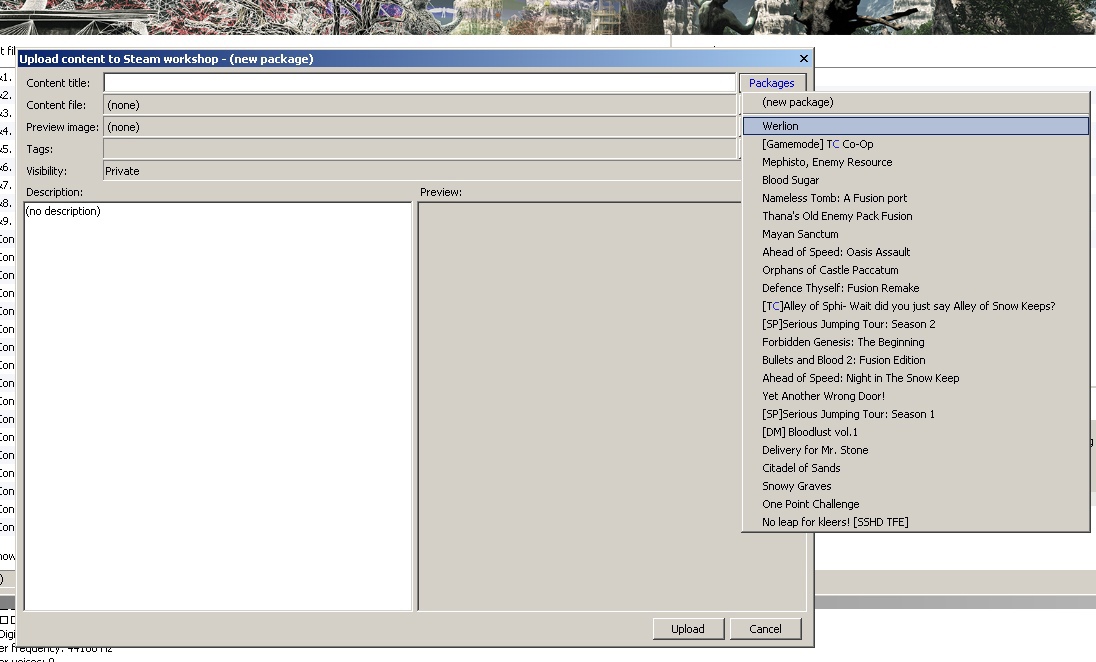The height and width of the screenshot is (662, 1096).
Task: Open the Visibility Private dropdown
Action: tap(421, 171)
